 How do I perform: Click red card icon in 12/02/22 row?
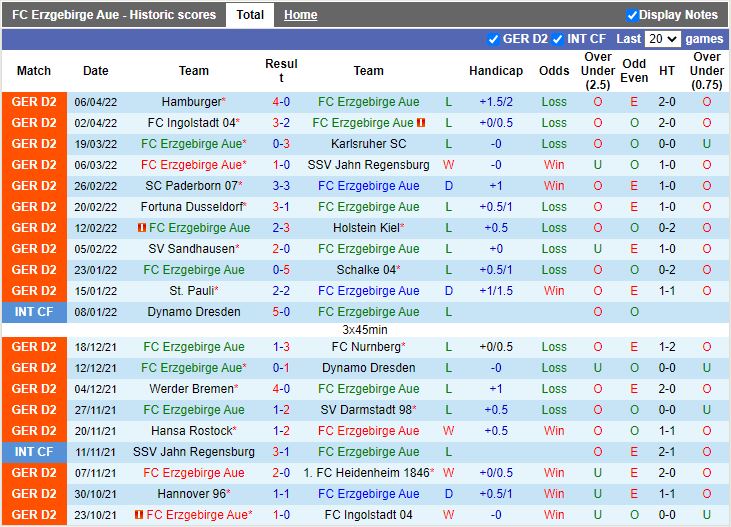point(142,228)
